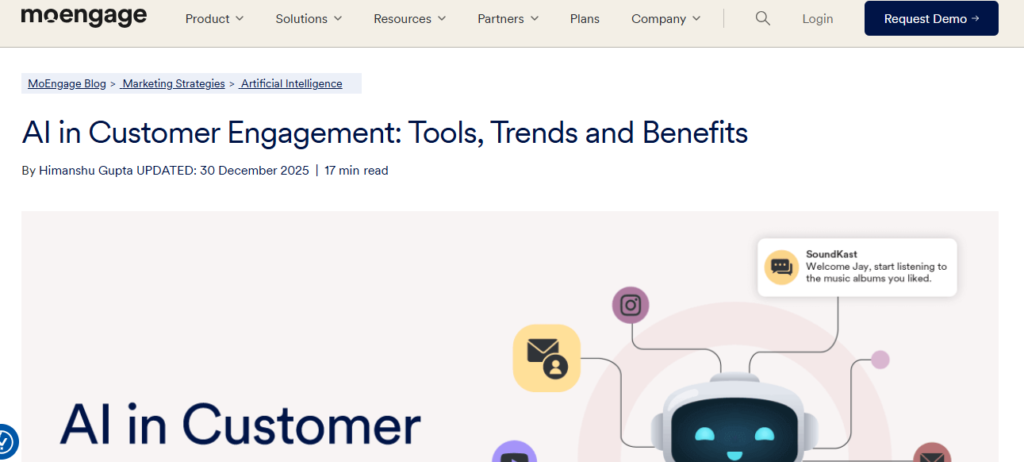
Task: Open the Solutions dropdown
Action: [308, 19]
